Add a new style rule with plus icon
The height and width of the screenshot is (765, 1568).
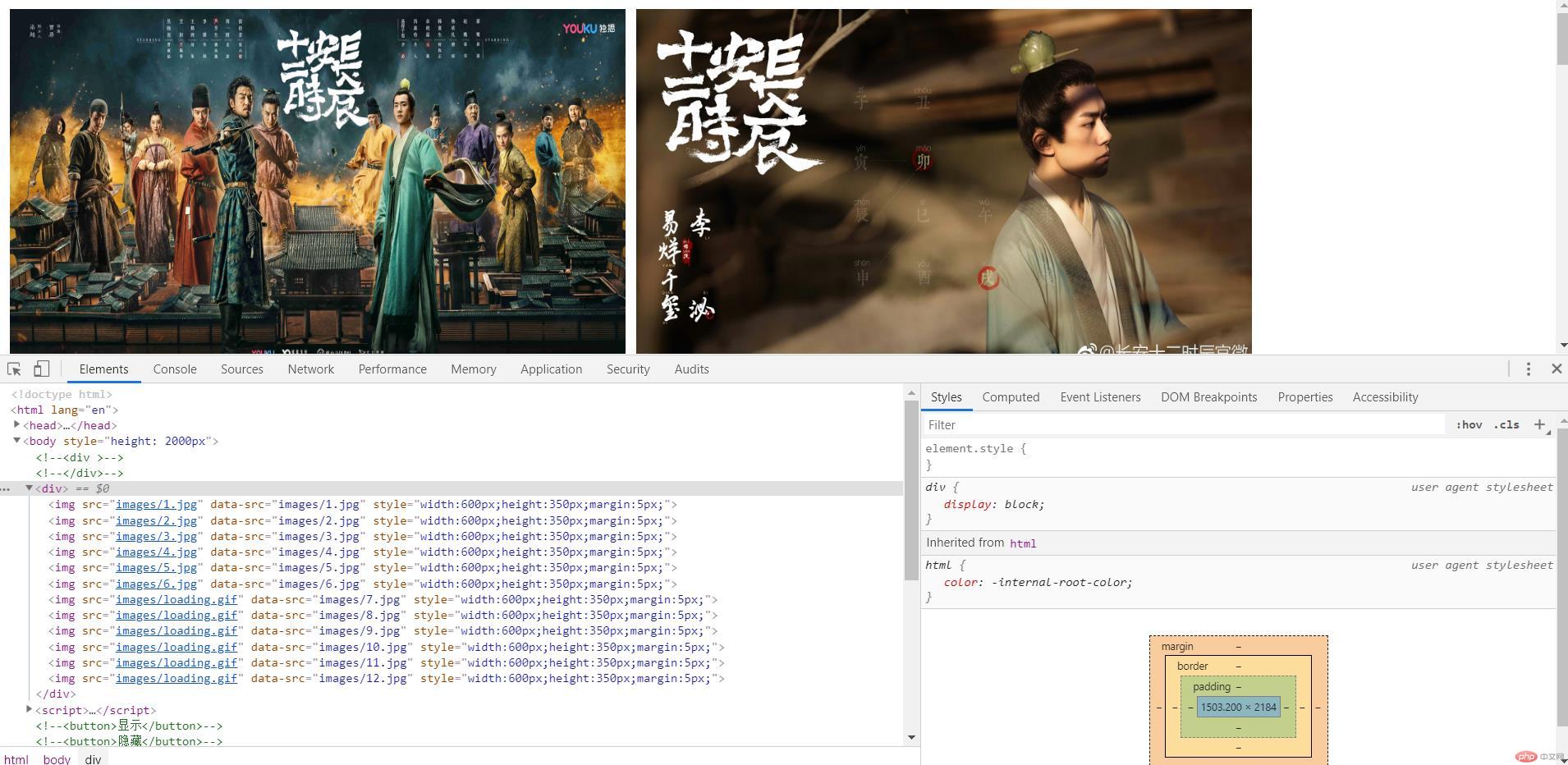point(1539,424)
